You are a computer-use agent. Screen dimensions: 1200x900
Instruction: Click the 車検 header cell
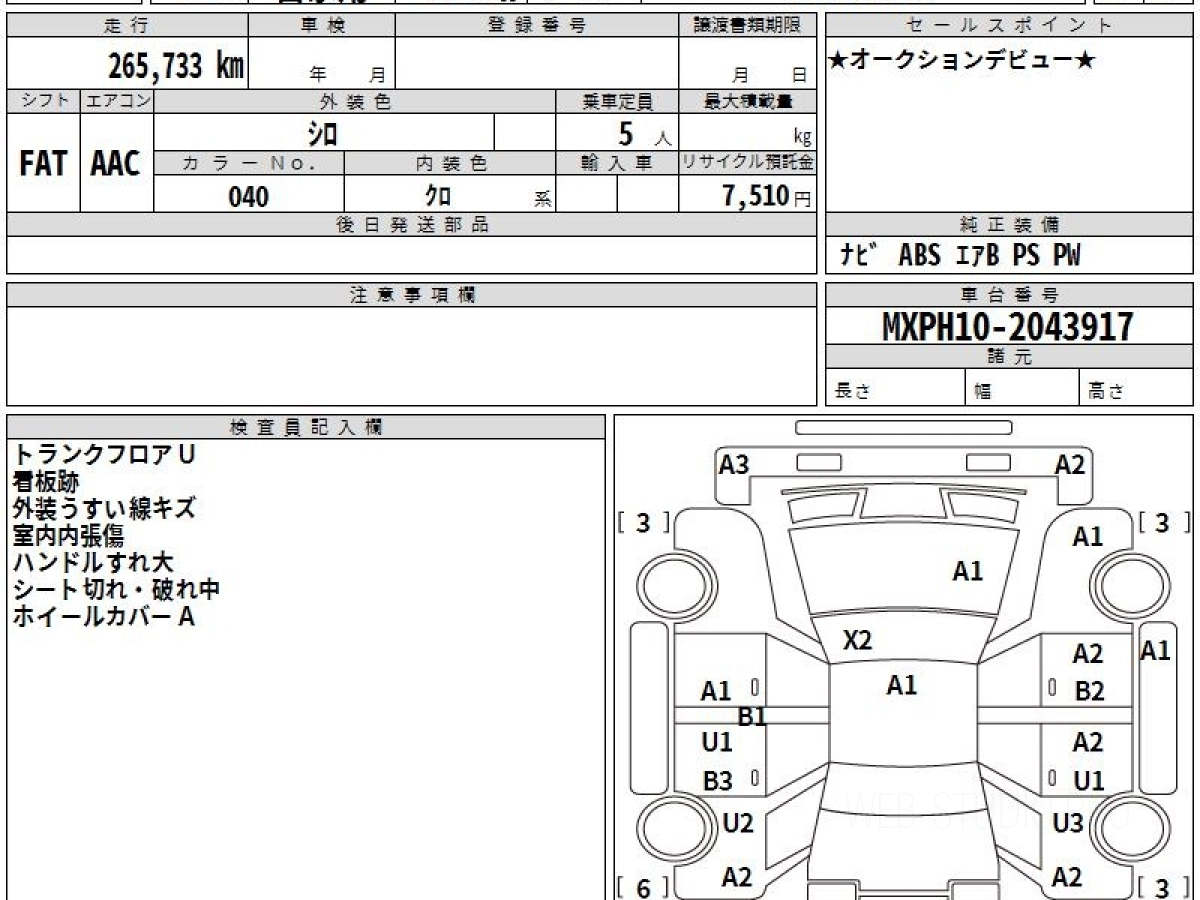pyautogui.click(x=322, y=26)
